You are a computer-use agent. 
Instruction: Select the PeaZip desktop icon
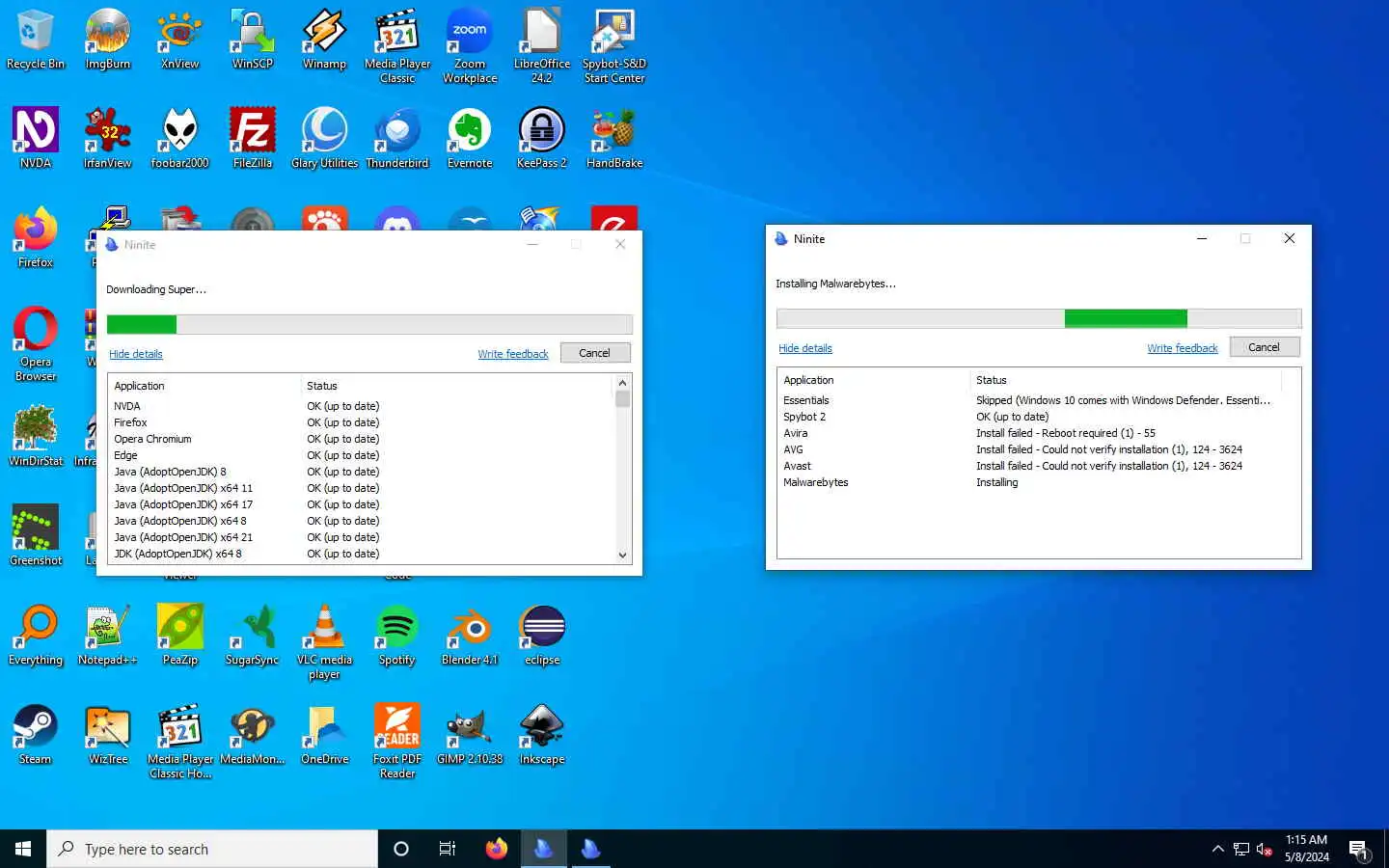point(179,635)
